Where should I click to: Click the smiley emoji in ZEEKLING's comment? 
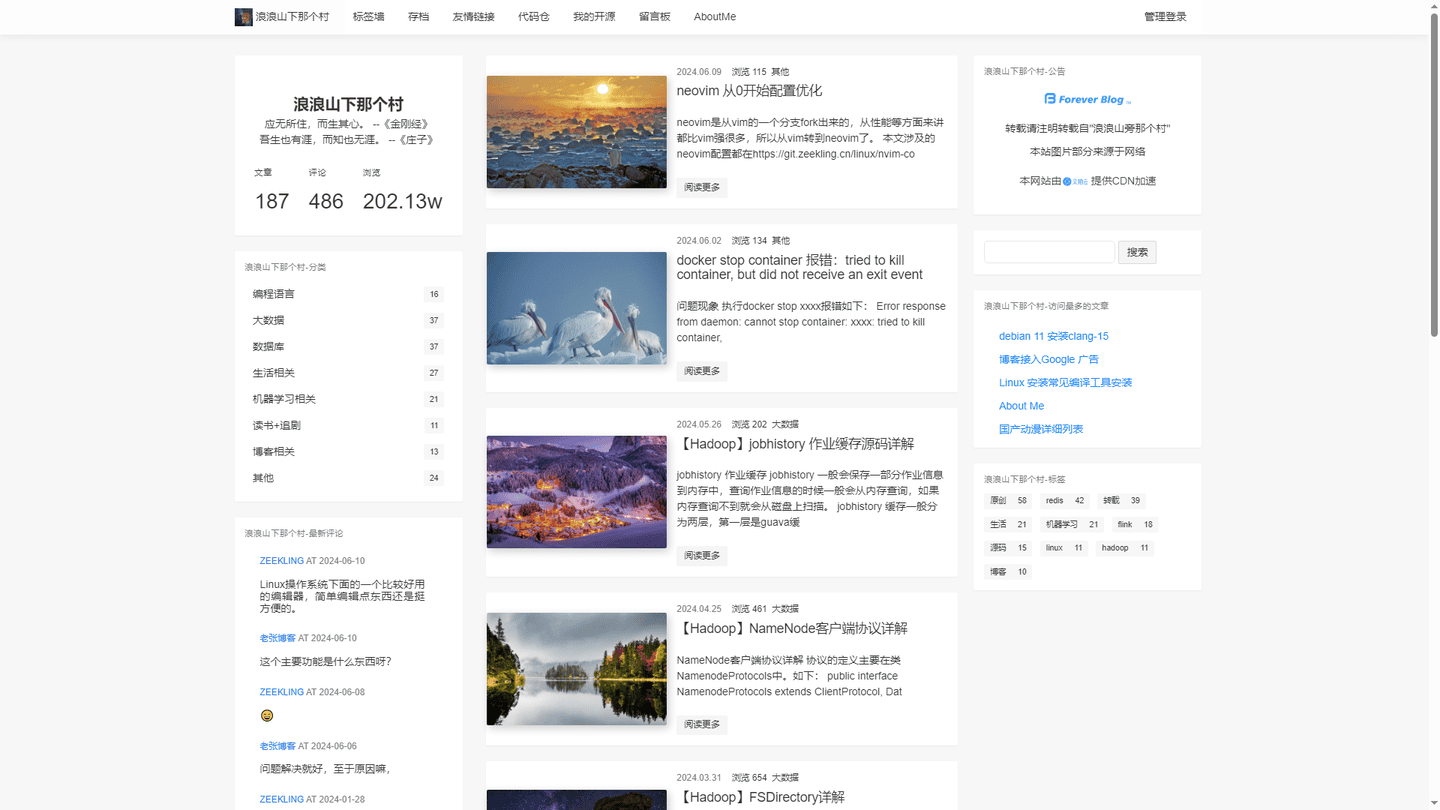pyautogui.click(x=267, y=716)
